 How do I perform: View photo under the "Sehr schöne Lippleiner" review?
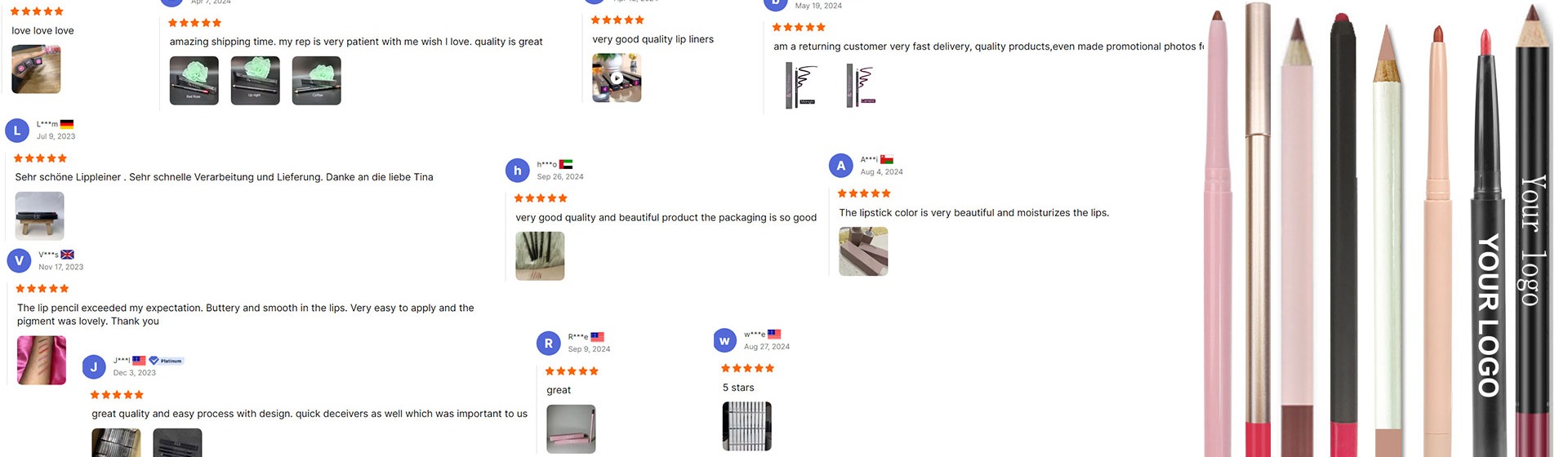pos(39,215)
